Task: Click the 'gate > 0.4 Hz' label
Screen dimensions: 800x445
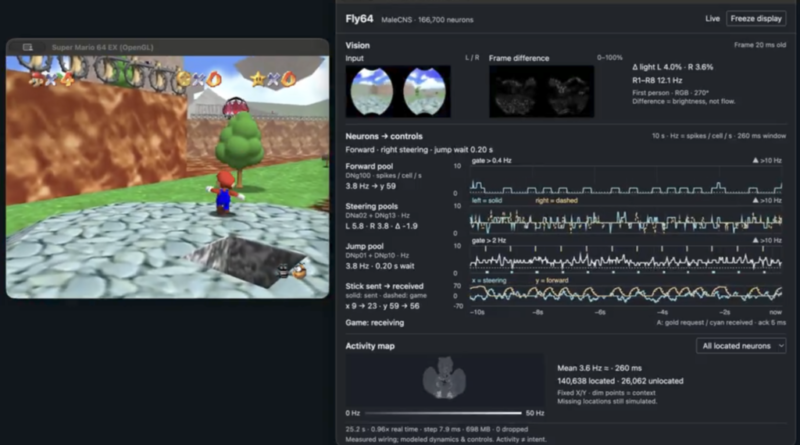Action: (x=491, y=160)
